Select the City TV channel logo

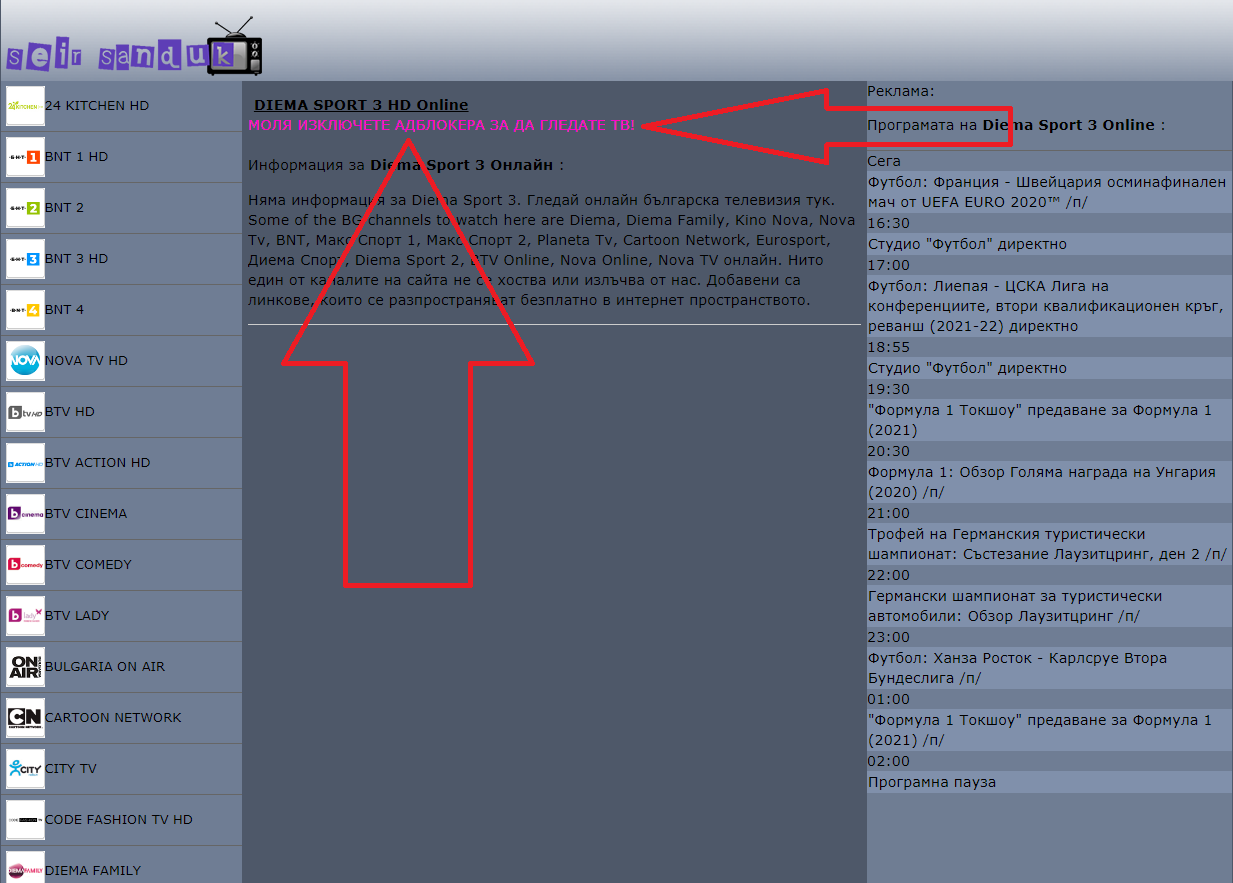(x=25, y=769)
